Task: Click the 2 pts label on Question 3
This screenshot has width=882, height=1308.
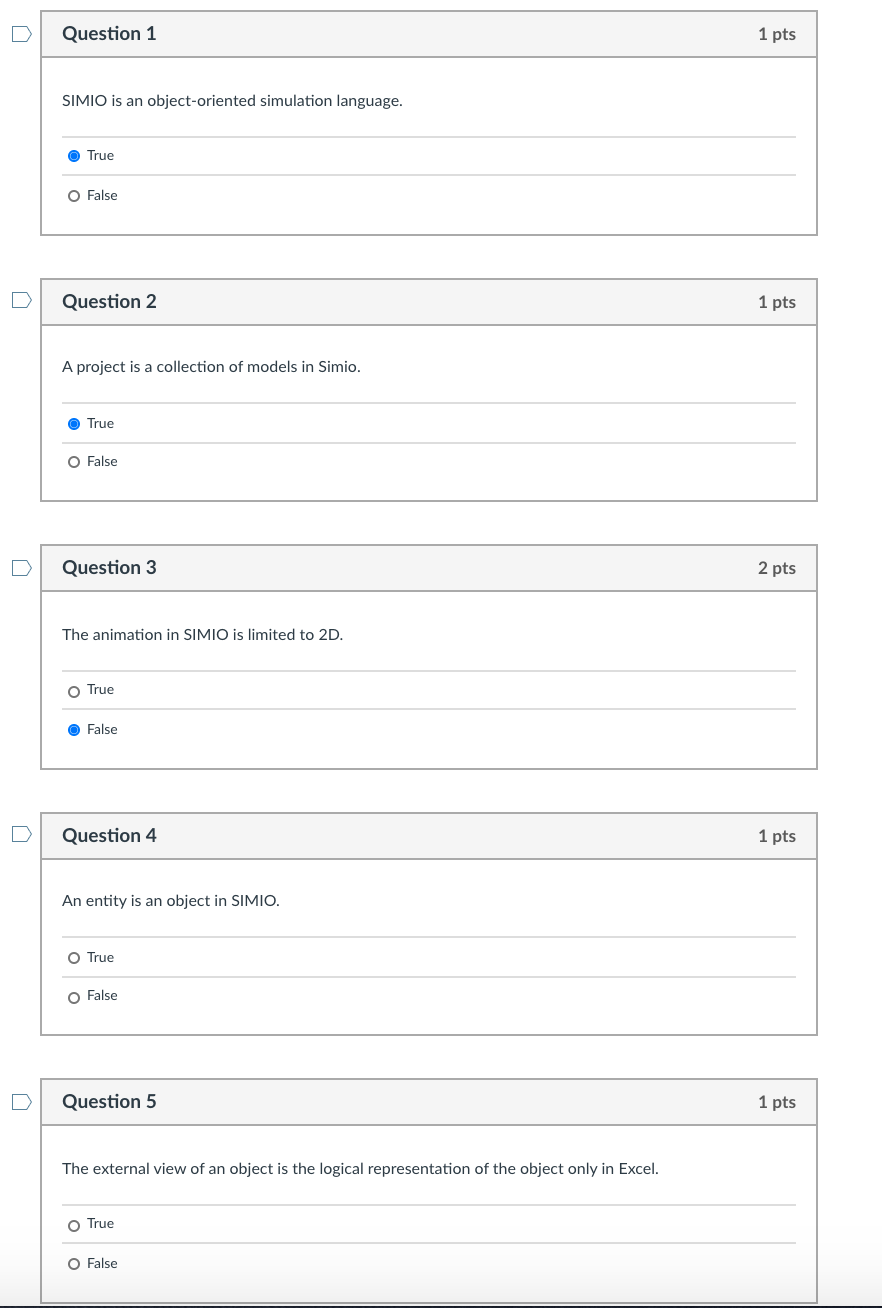Action: 777,567
